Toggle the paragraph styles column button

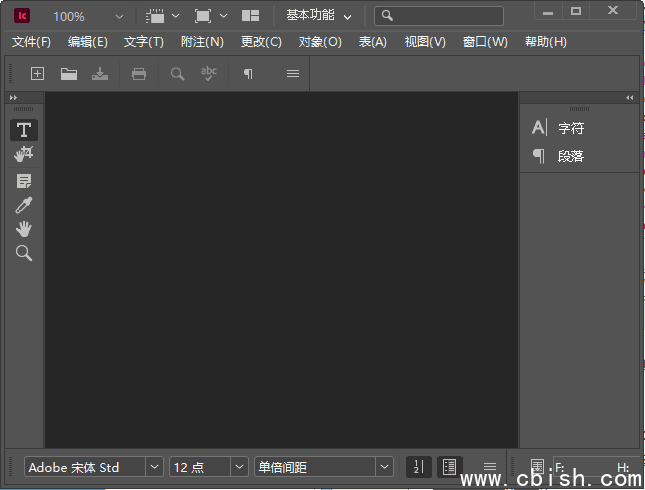coord(449,467)
